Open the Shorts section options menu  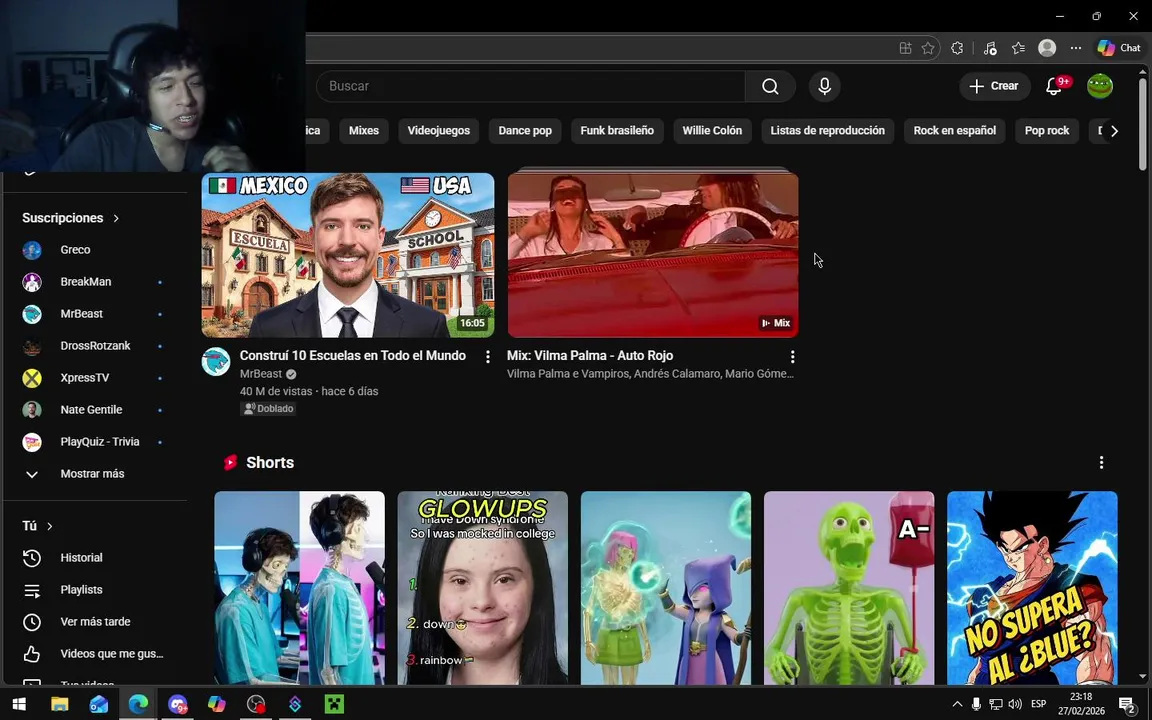point(1101,462)
